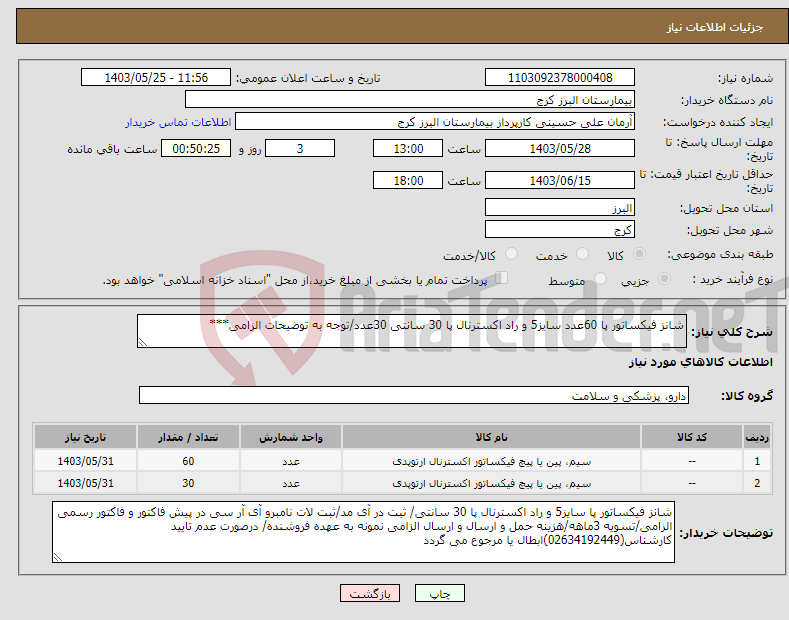Click row 1 need date 1403/05/31
The image size is (789, 620).
85,461
